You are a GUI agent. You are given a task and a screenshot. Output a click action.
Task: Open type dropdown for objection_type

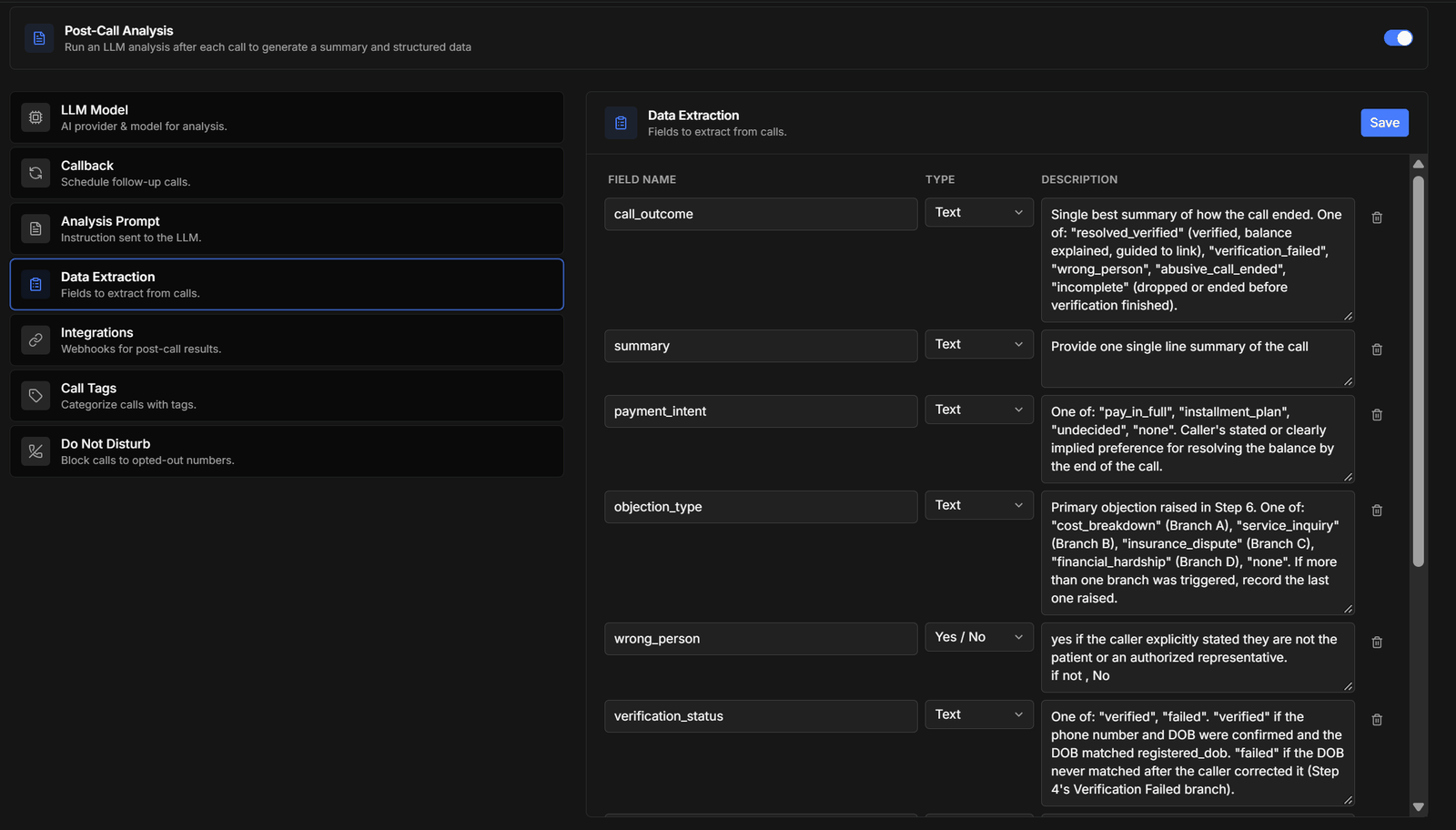979,505
